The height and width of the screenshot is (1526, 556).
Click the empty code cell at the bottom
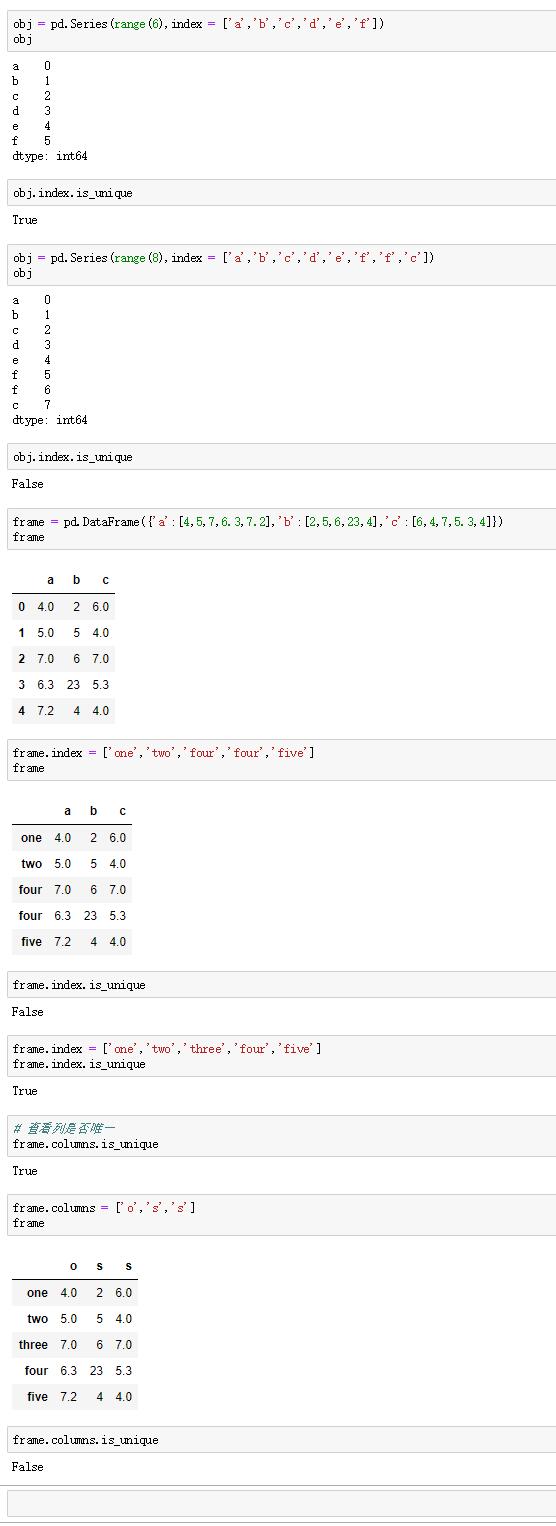282,1504
